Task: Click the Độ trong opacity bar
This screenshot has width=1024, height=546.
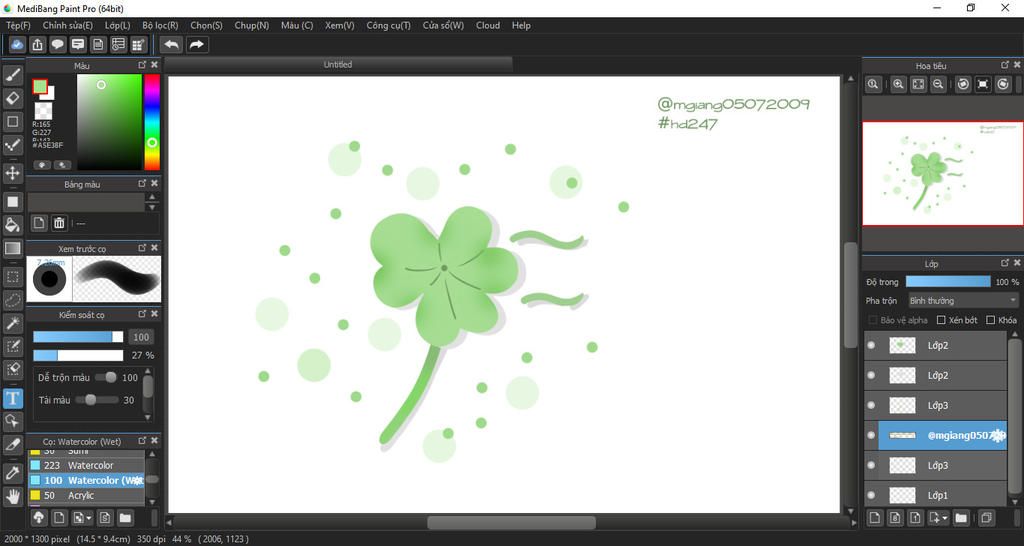Action: pos(948,281)
